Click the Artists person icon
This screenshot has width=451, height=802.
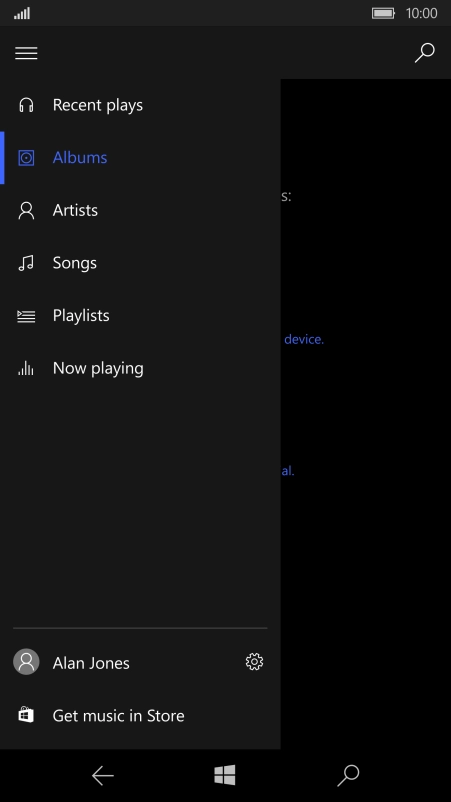click(26, 210)
